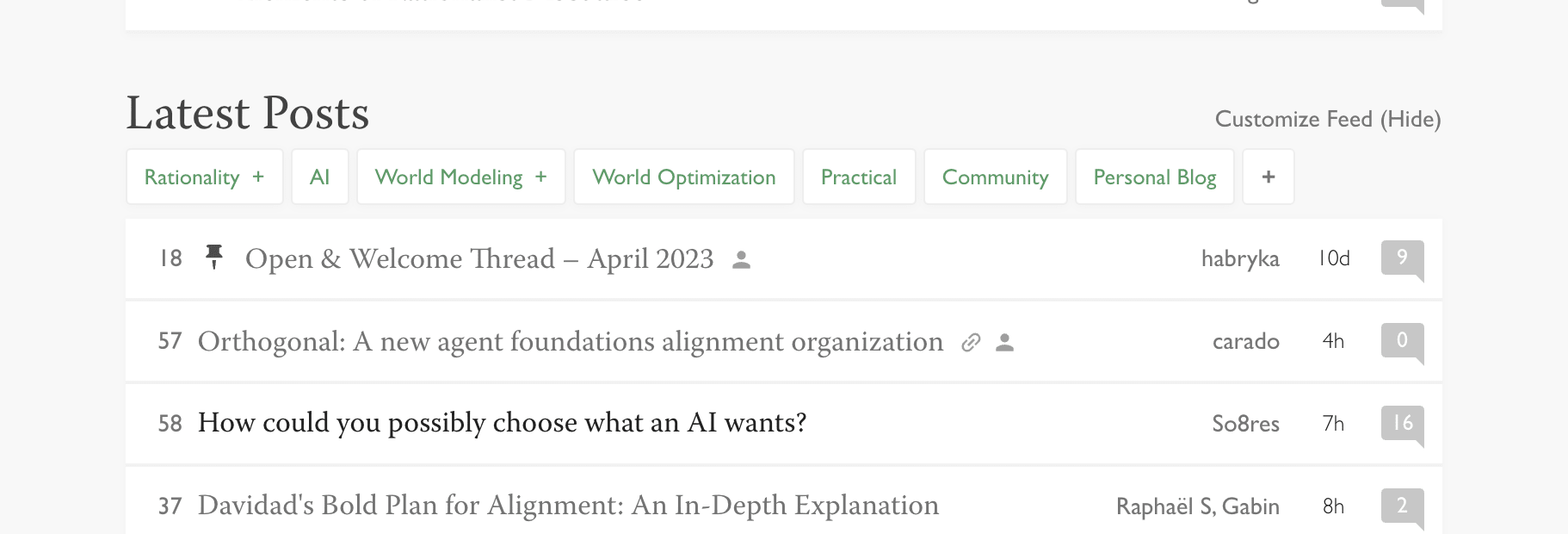Open the 2 comments bubble on Davidad's post

coord(1402,506)
